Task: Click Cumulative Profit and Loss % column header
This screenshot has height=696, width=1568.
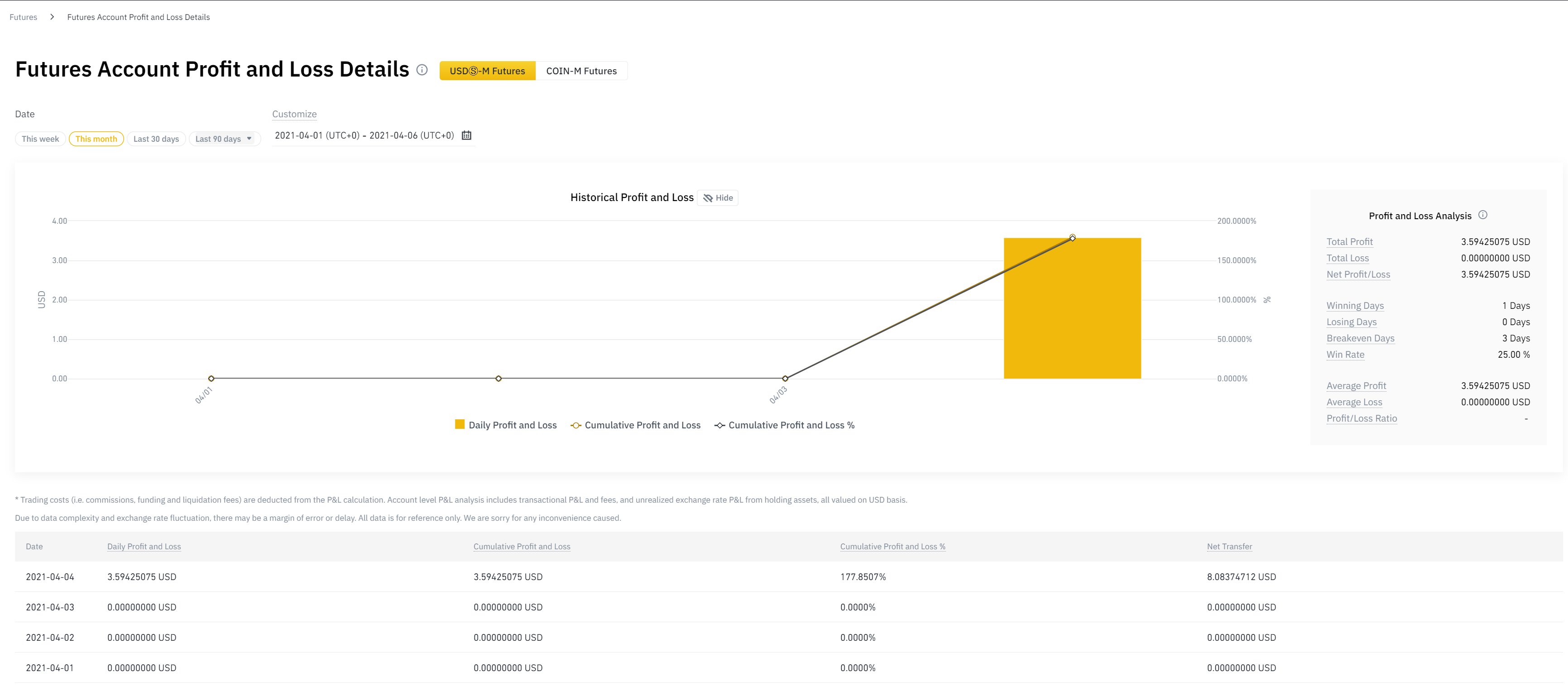Action: pyautogui.click(x=892, y=547)
